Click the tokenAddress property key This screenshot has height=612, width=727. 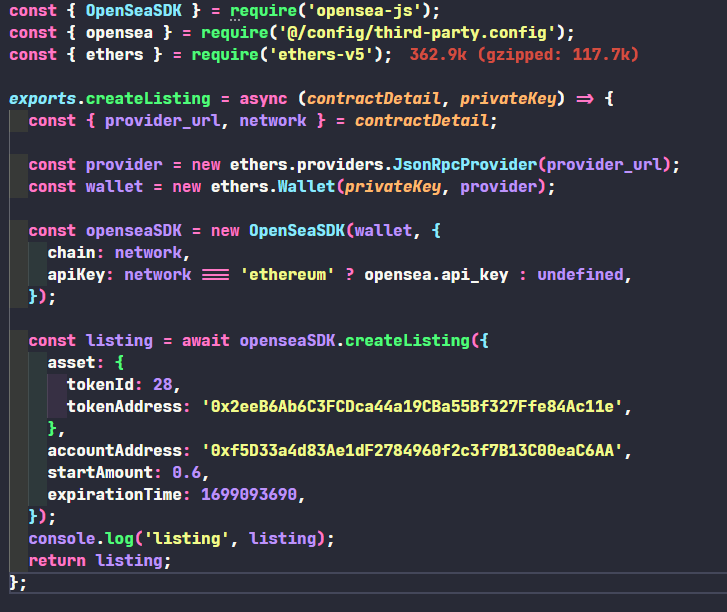click(124, 407)
